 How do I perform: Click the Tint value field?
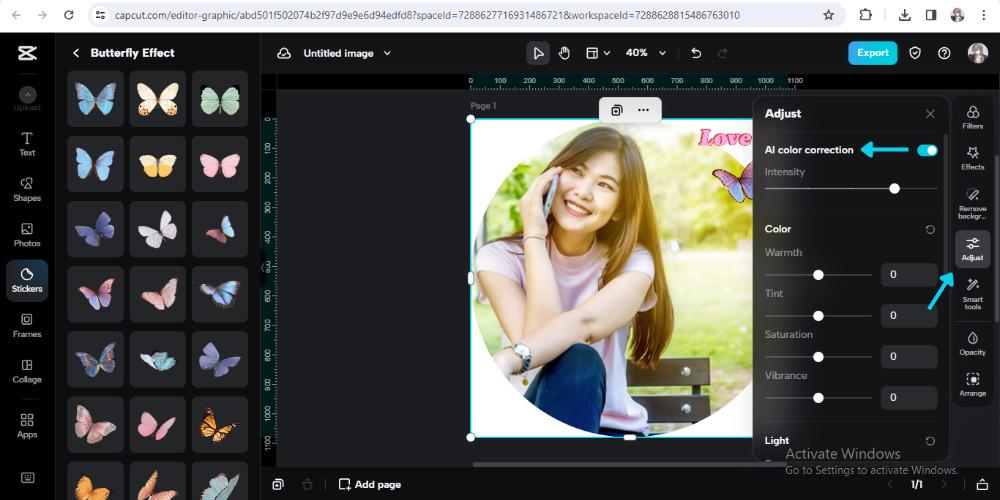click(909, 316)
